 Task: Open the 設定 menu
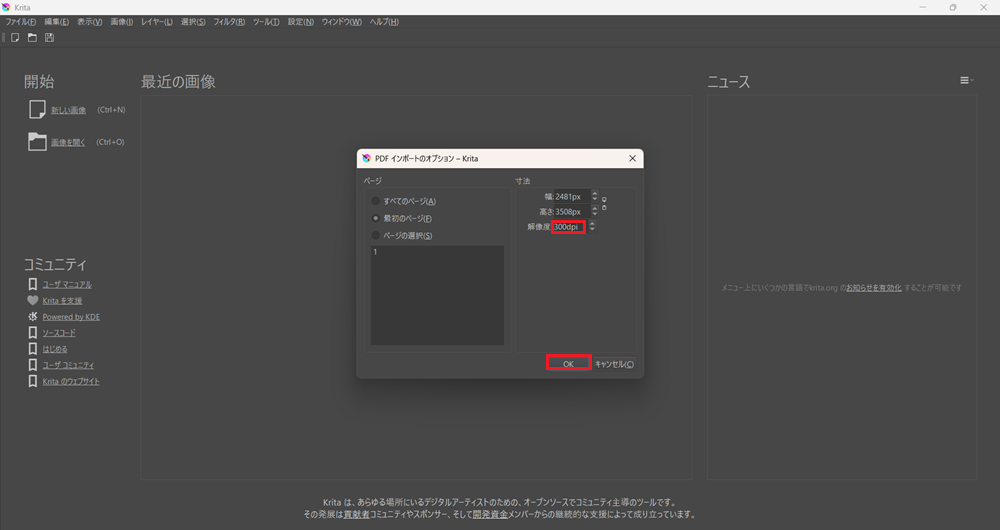click(x=300, y=22)
